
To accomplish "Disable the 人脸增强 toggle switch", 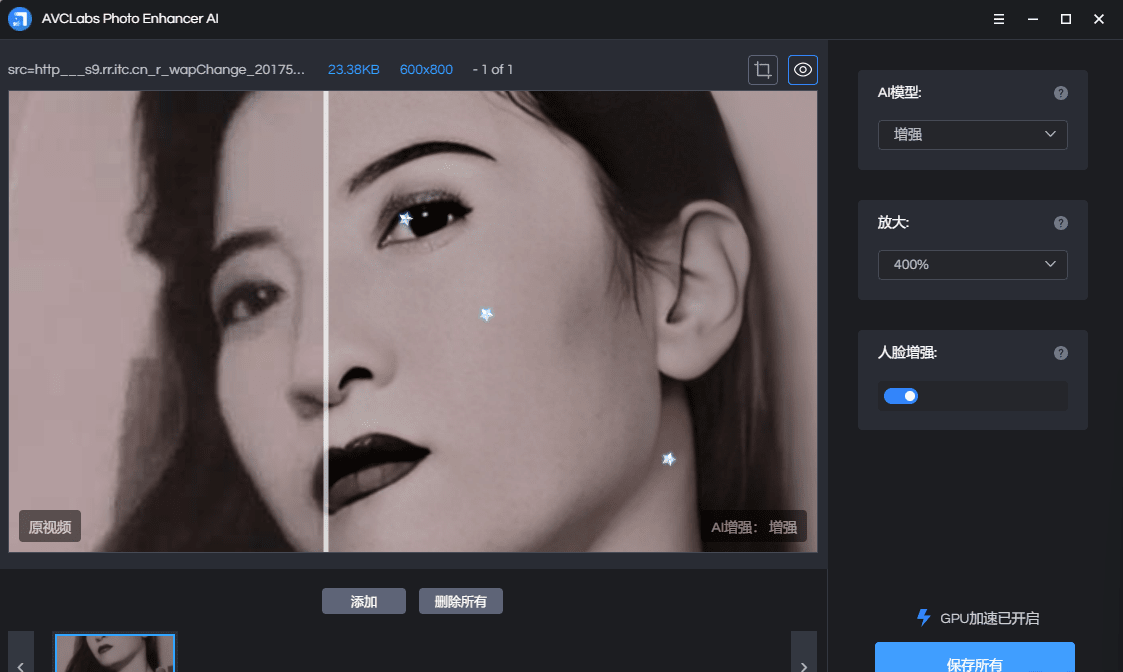I will [x=900, y=396].
